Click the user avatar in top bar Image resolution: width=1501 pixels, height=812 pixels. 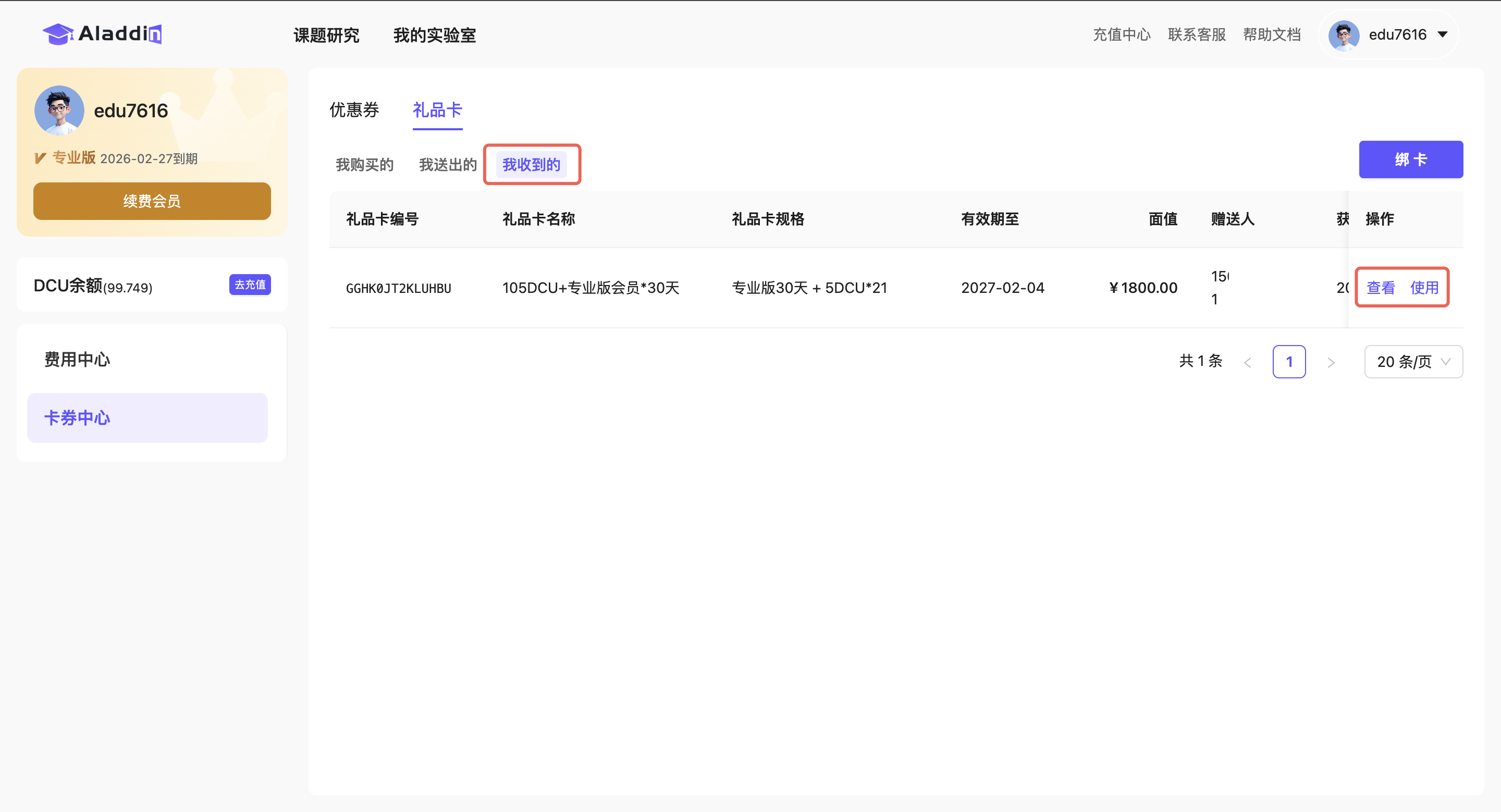tap(1343, 35)
